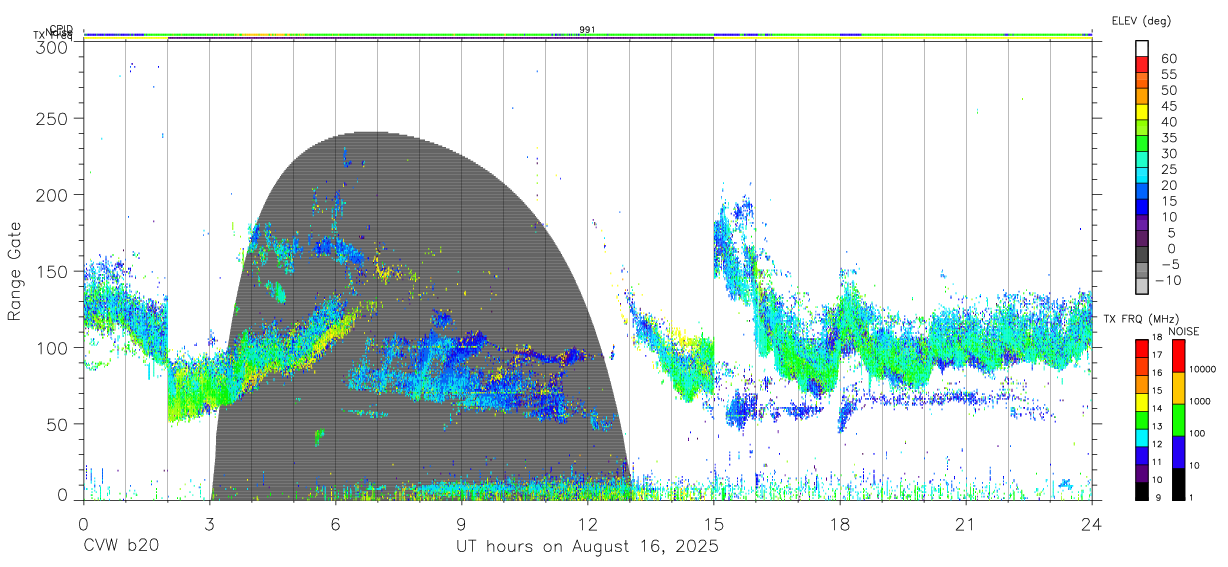1228x567 pixels.
Task: Click the '9' hour tick on the UT axis
Action: point(461,524)
